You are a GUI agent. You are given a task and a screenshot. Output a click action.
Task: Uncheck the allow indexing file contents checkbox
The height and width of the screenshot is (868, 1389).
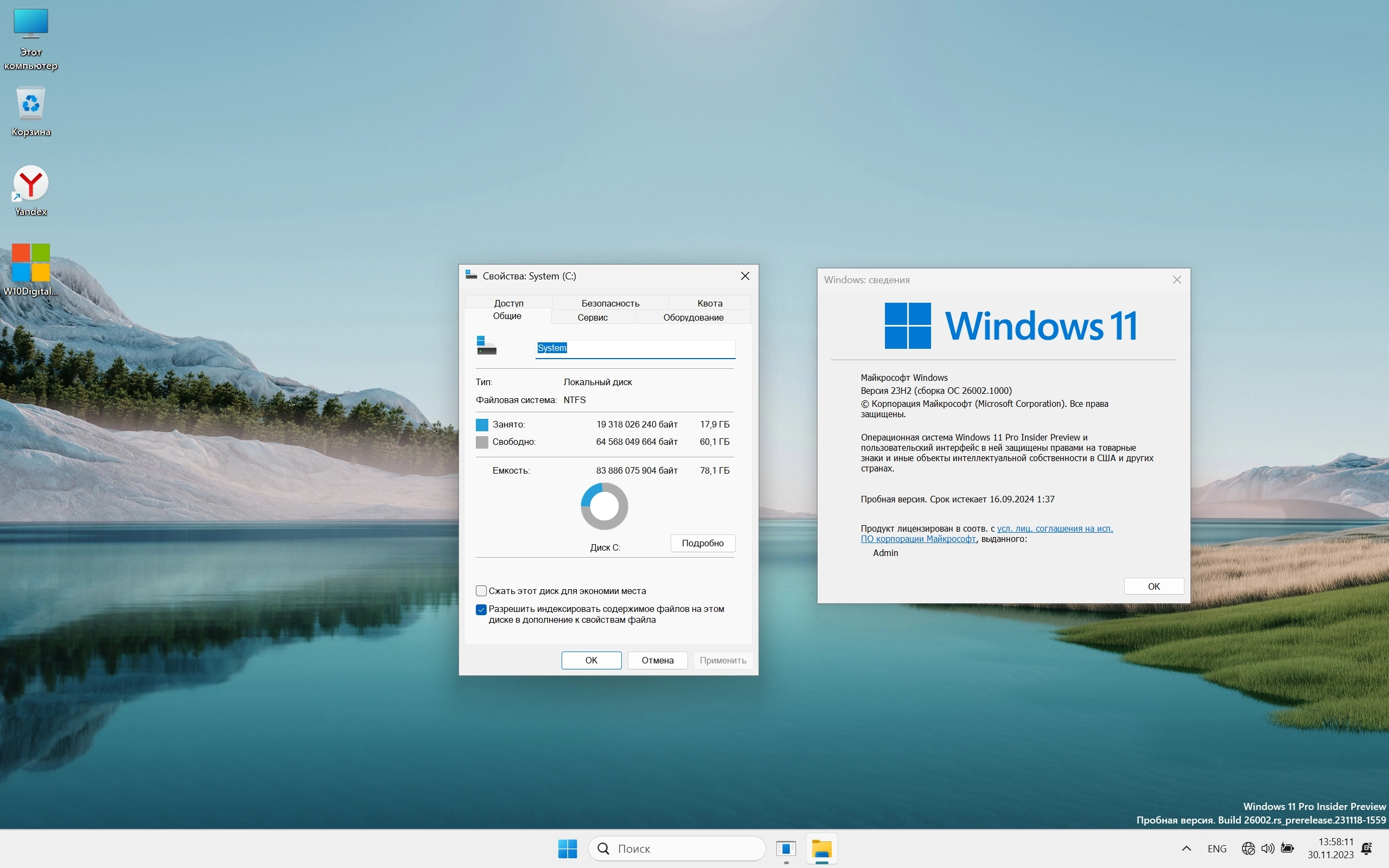(482, 609)
